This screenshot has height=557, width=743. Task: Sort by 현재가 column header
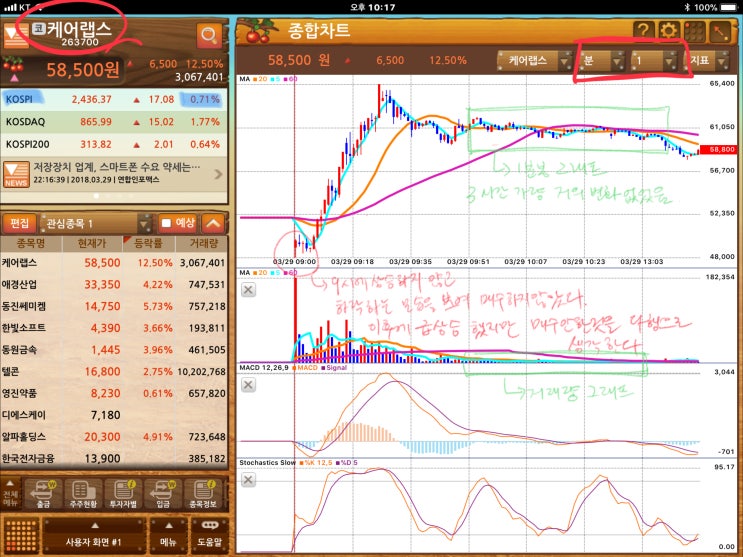coord(92,243)
